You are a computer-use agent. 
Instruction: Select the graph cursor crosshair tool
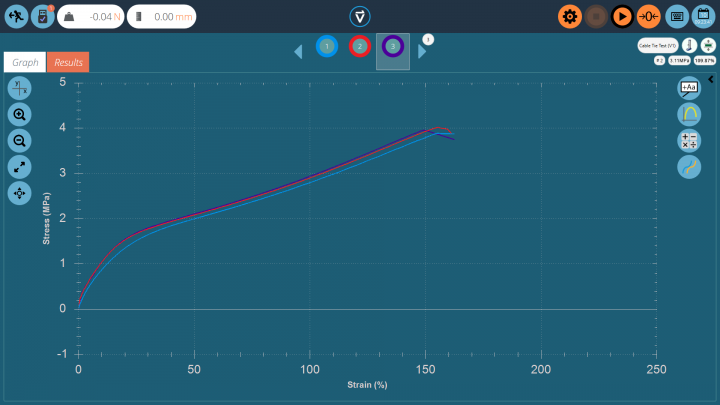tap(19, 88)
